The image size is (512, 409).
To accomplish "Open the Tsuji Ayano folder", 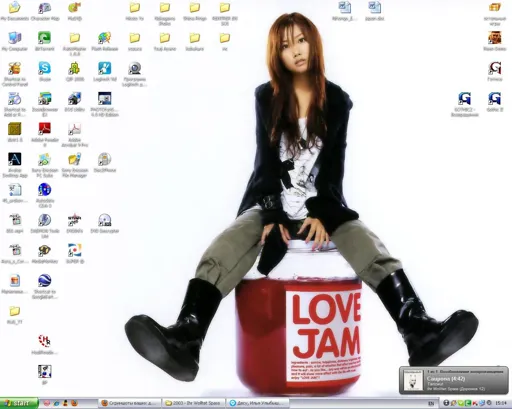I will [x=165, y=38].
